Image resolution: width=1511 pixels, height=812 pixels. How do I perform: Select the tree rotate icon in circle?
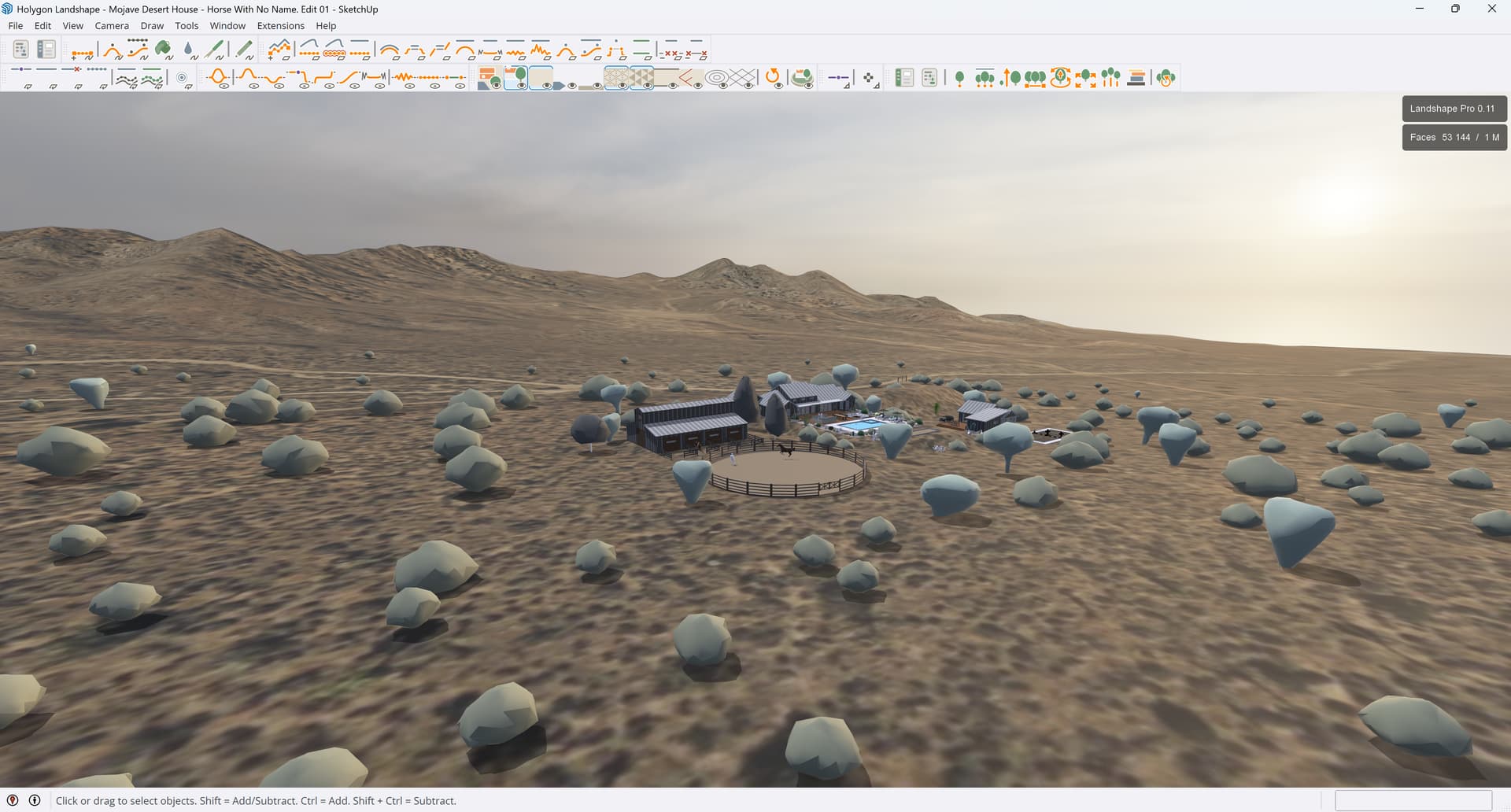(x=1060, y=77)
